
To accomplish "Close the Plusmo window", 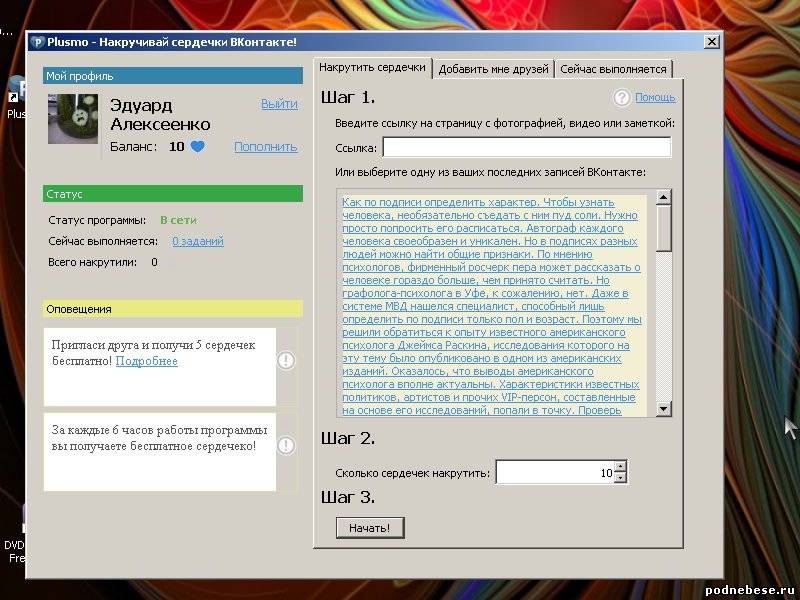I will pyautogui.click(x=711, y=42).
